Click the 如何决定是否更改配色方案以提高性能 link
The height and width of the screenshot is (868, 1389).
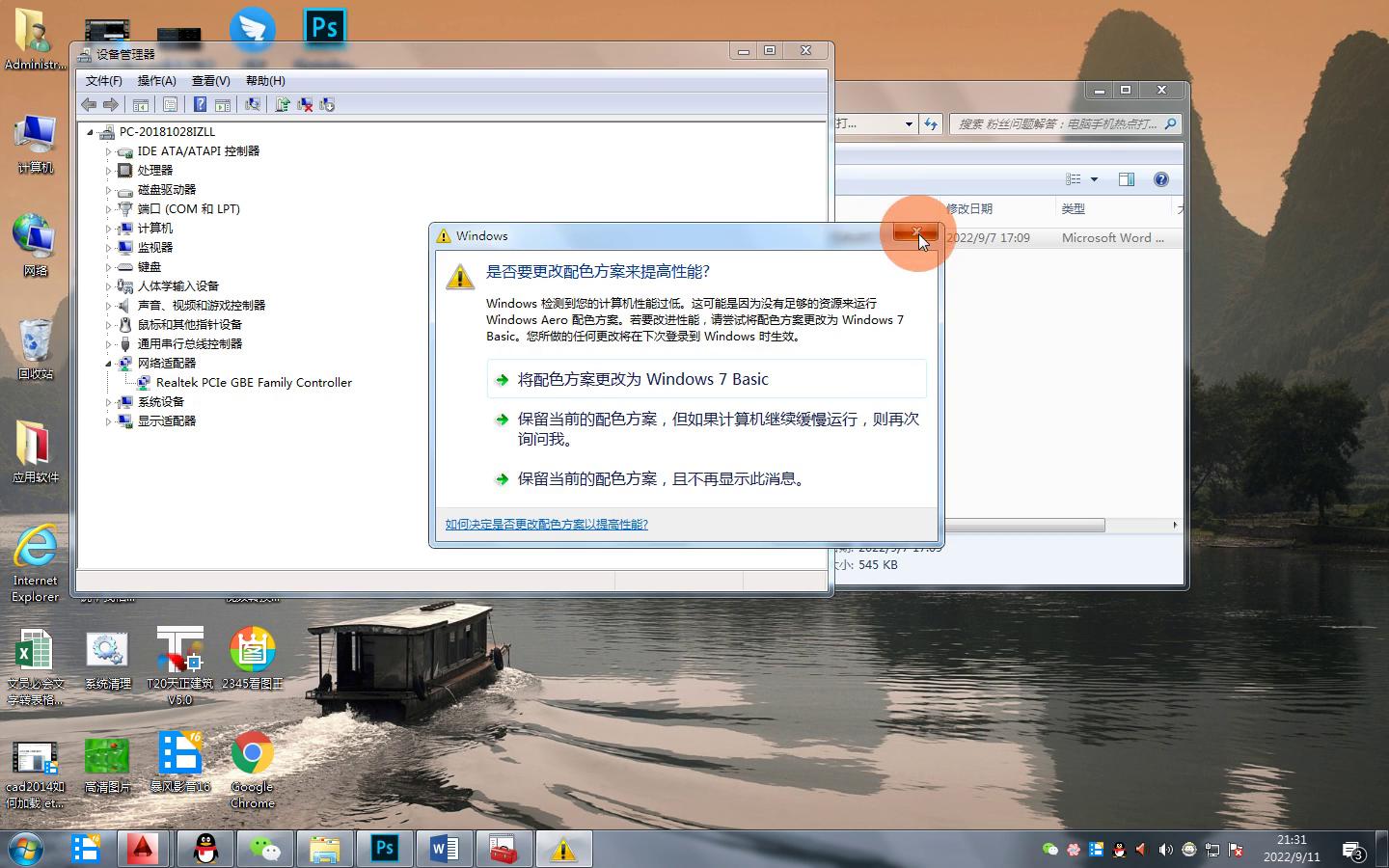pos(546,525)
